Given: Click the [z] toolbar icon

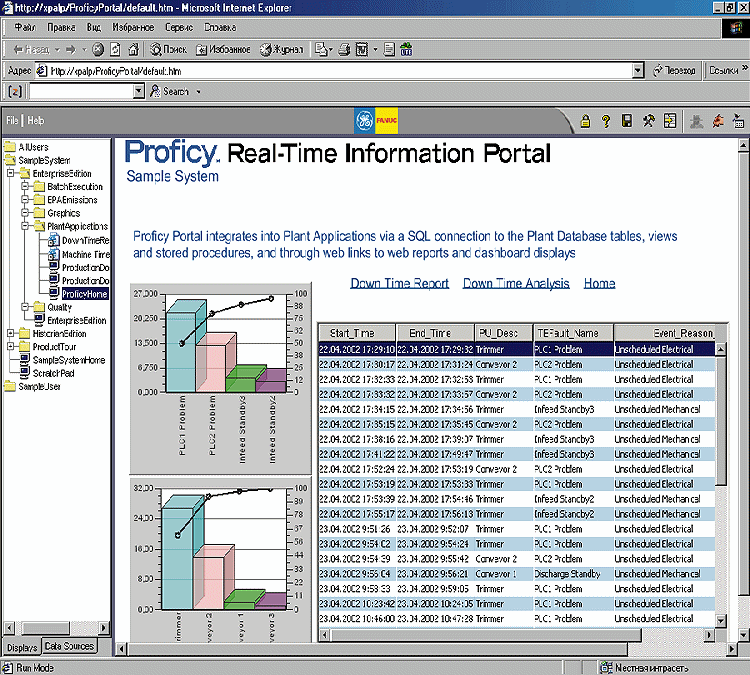Looking at the screenshot, I should pos(15,91).
